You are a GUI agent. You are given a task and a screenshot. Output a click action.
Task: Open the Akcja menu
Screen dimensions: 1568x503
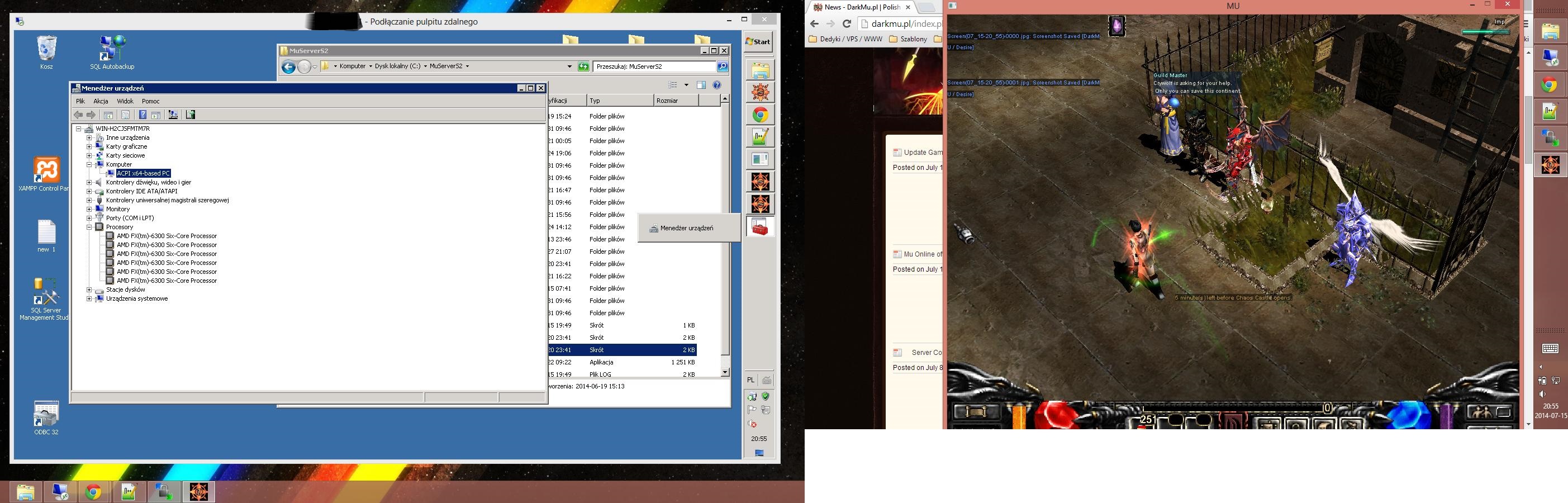click(x=101, y=101)
